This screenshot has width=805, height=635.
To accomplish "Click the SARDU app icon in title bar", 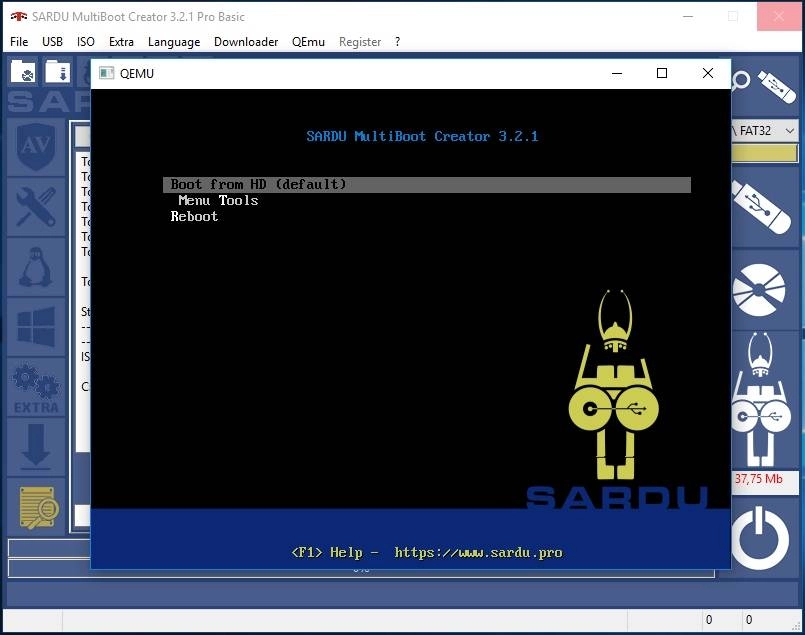I will (18, 16).
